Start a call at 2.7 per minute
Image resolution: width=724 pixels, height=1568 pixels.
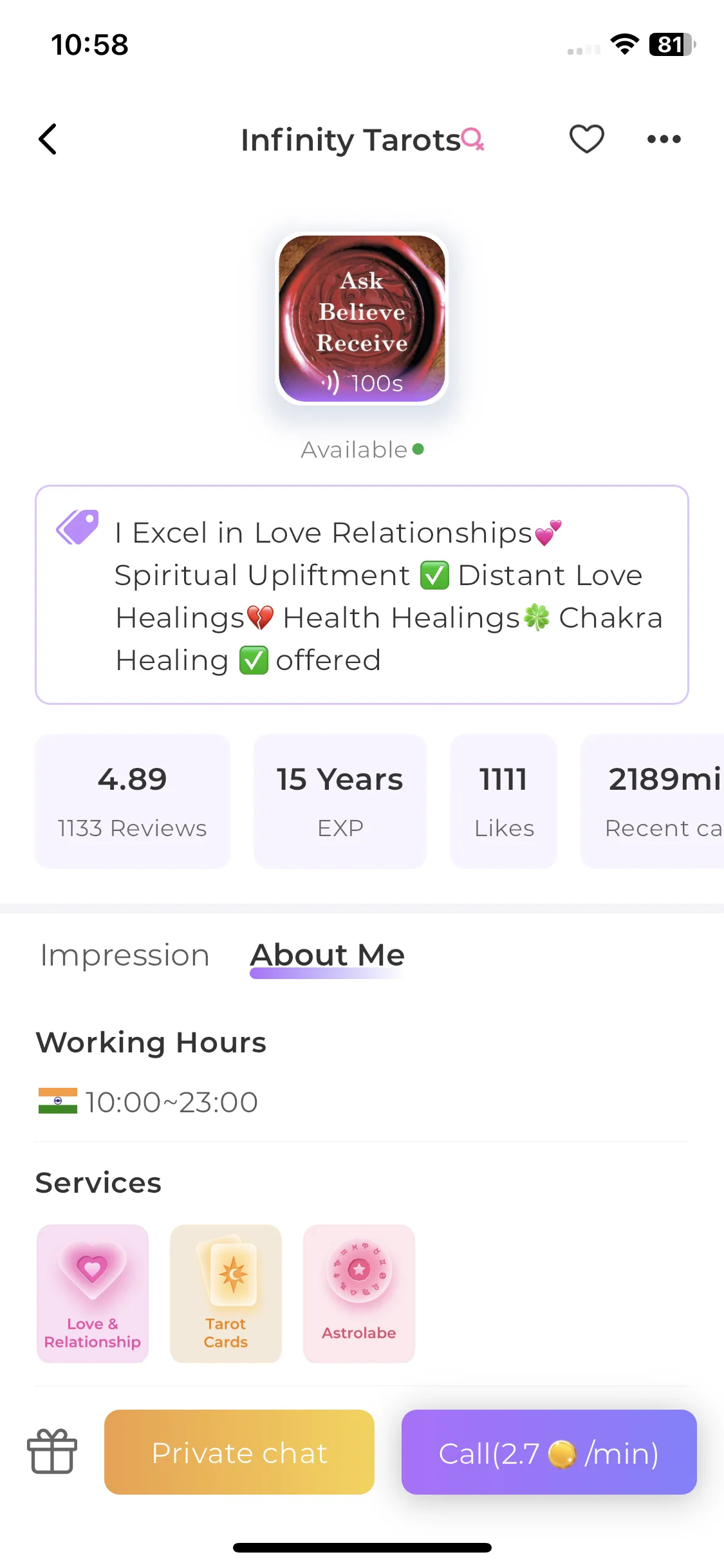tap(549, 1452)
